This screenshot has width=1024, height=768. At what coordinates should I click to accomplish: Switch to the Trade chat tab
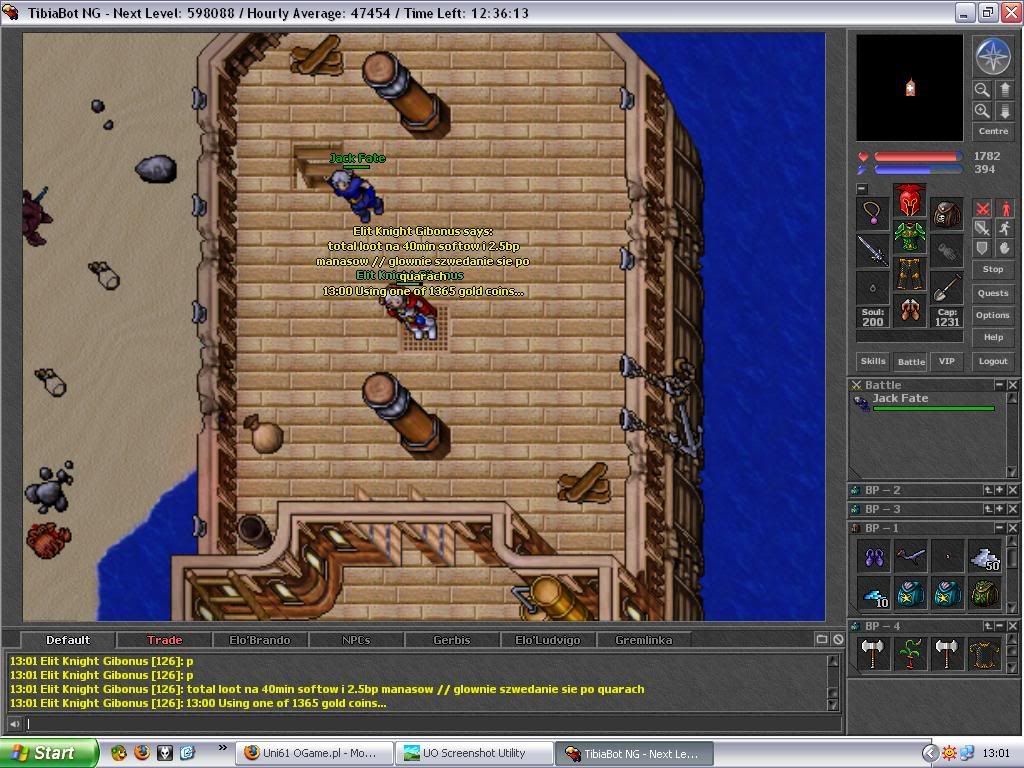pyautogui.click(x=164, y=640)
